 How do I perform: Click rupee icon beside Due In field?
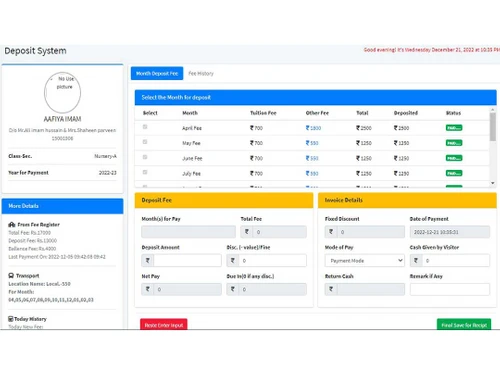[233, 289]
